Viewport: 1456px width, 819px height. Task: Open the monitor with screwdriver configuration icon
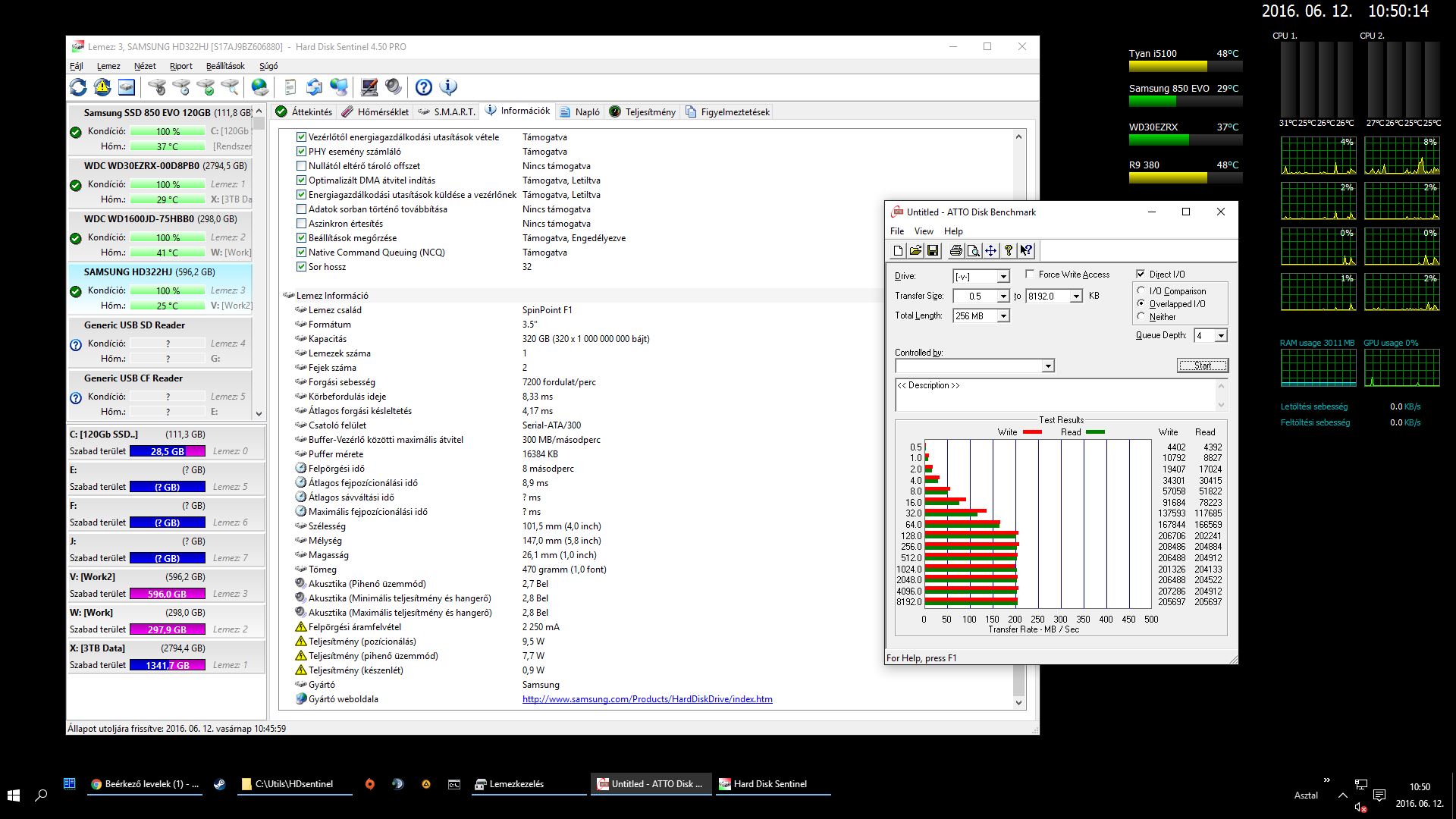369,87
